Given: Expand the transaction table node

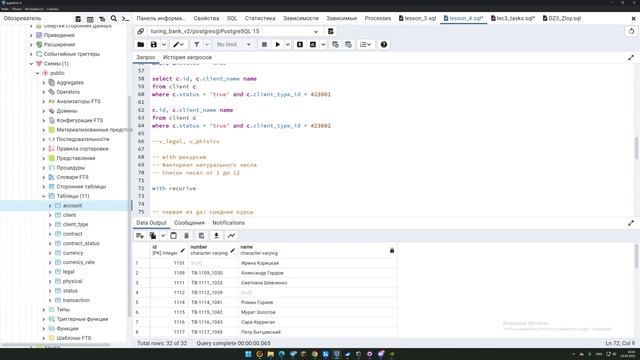Looking at the screenshot, I should click(50, 300).
